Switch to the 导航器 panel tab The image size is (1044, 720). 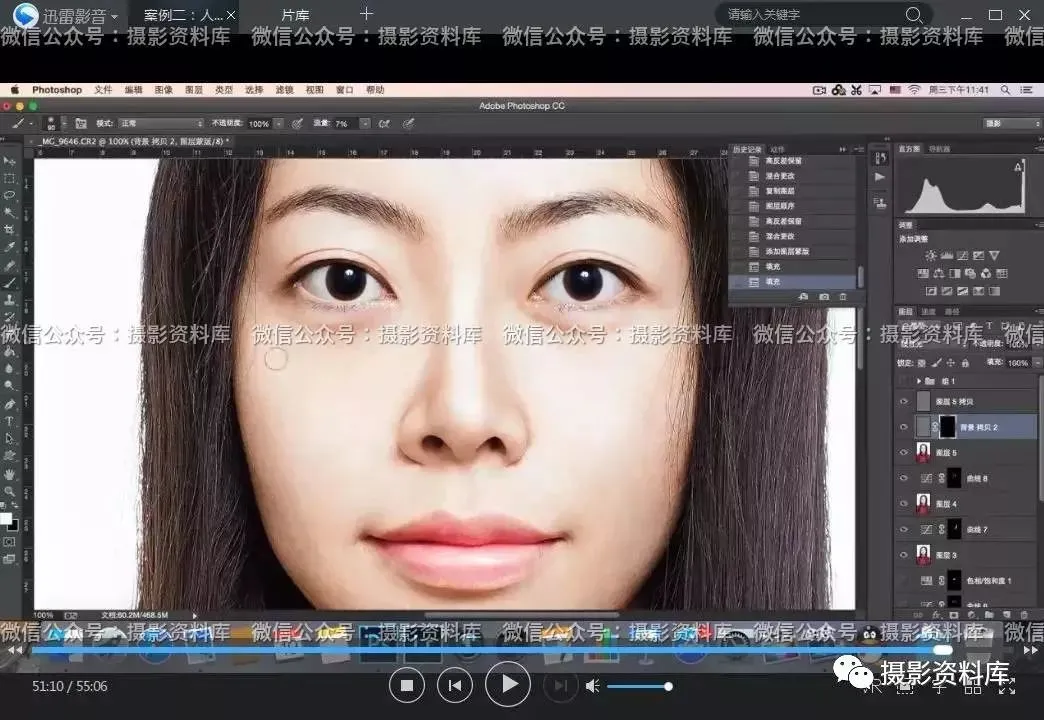(x=939, y=149)
